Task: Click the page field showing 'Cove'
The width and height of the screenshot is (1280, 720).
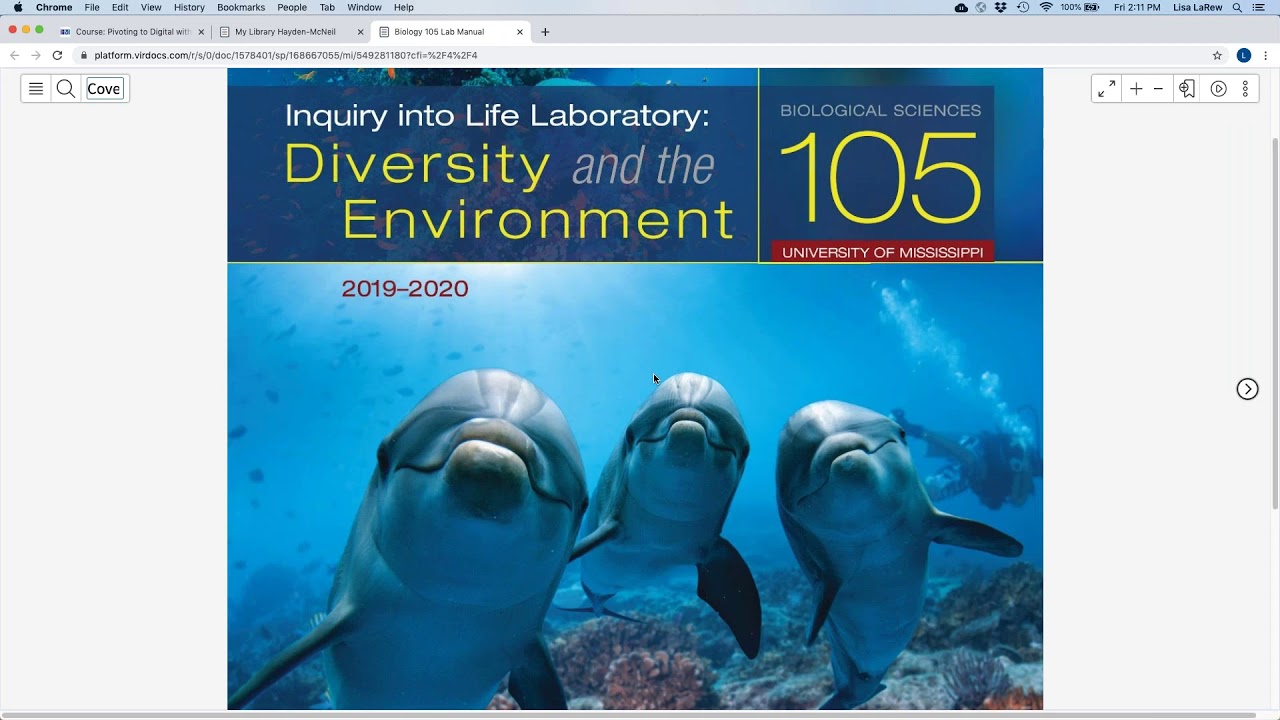Action: [104, 89]
